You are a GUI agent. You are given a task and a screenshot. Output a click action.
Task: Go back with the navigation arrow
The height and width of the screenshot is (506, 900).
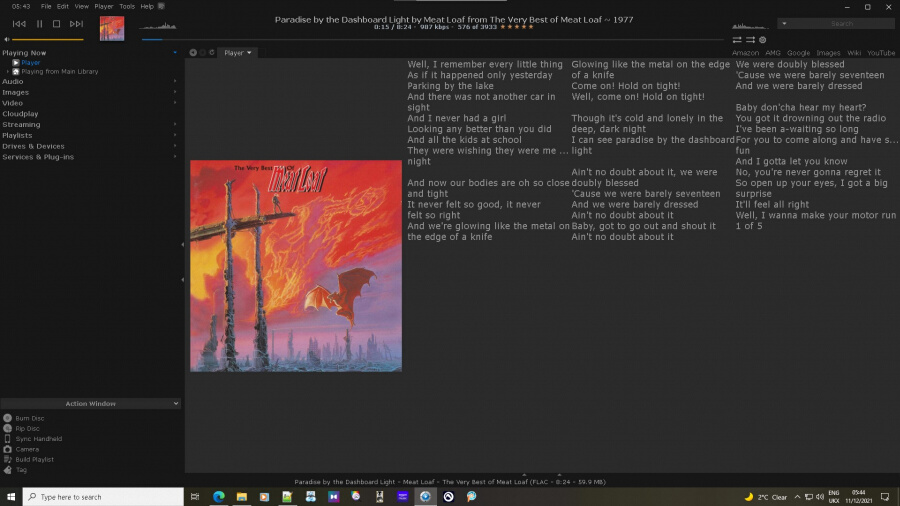[193, 52]
